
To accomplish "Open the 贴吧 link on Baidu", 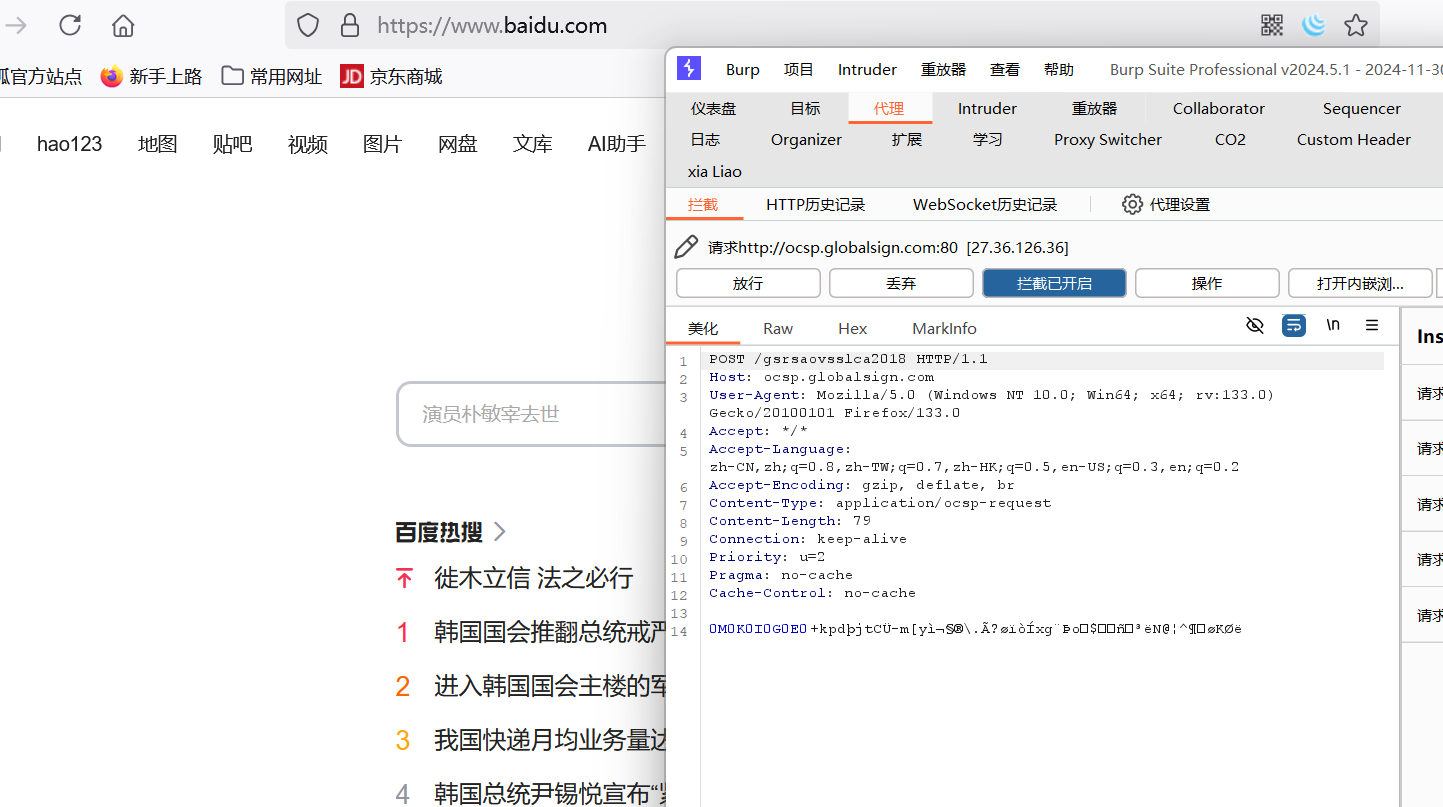I will [x=233, y=144].
